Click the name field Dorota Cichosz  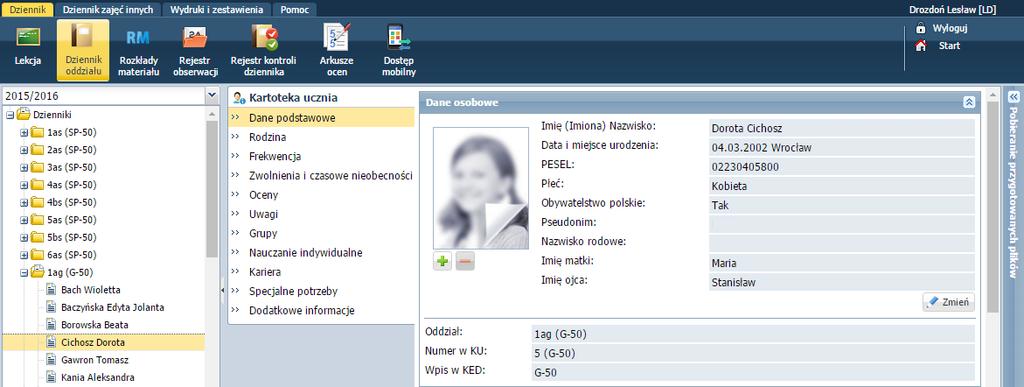click(842, 129)
